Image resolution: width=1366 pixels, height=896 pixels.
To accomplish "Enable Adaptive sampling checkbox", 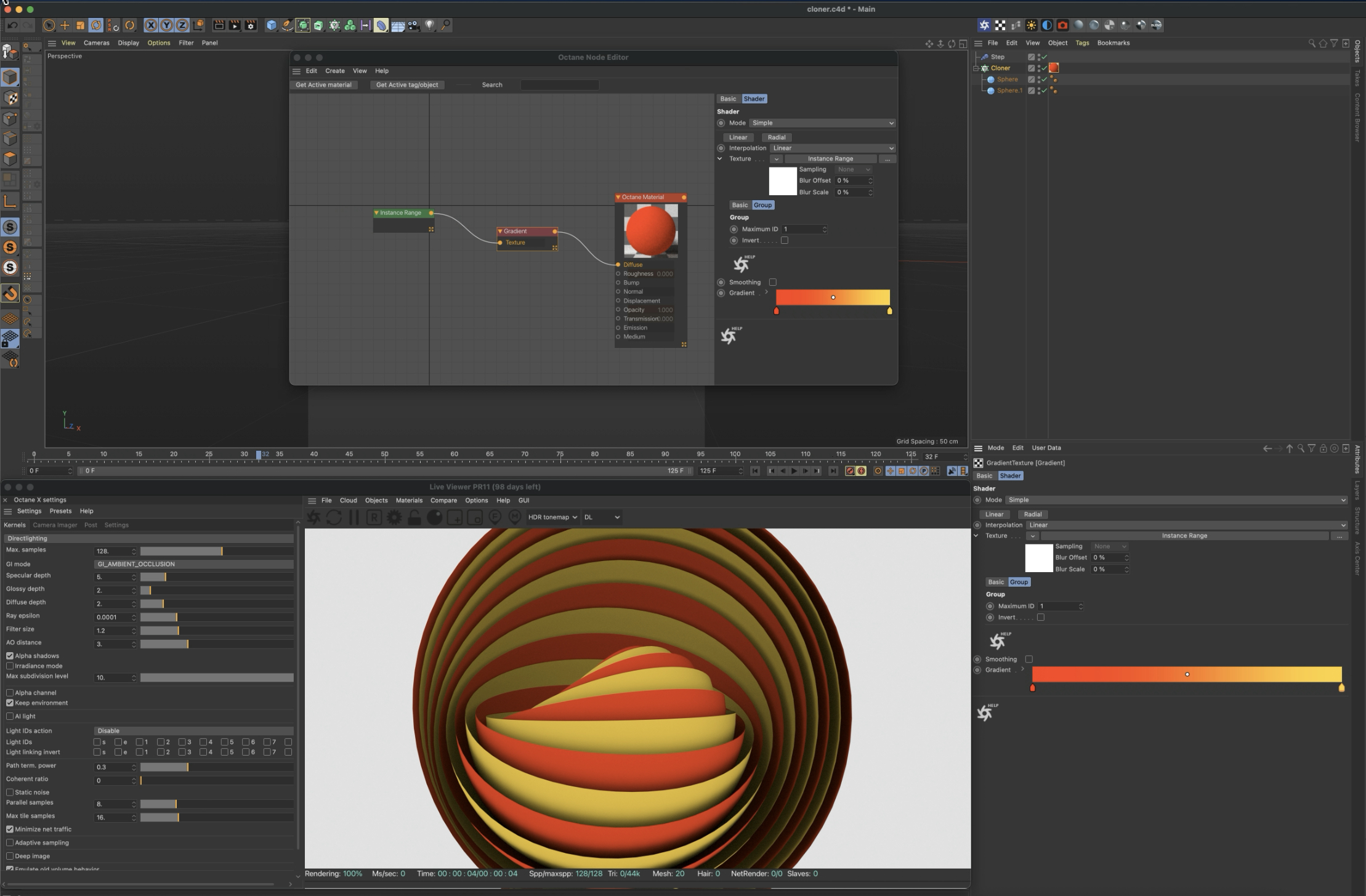I will 10,843.
